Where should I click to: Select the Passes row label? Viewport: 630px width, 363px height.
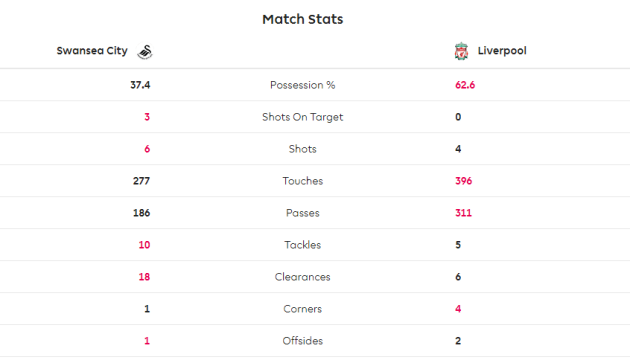303,213
